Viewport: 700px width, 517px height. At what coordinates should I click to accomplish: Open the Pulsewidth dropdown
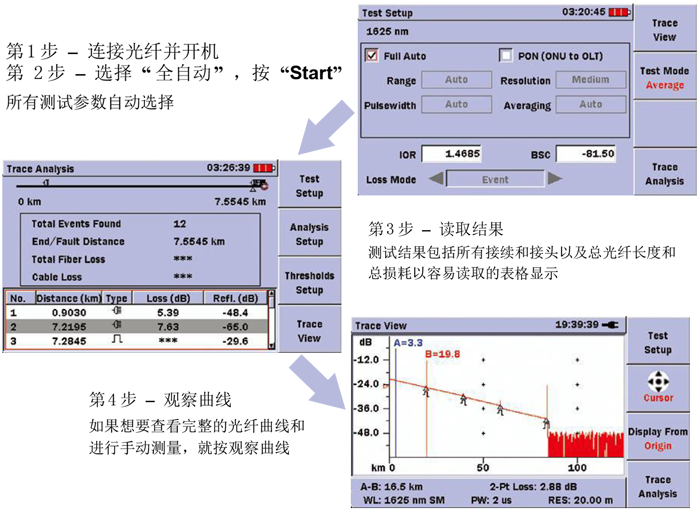coord(456,104)
